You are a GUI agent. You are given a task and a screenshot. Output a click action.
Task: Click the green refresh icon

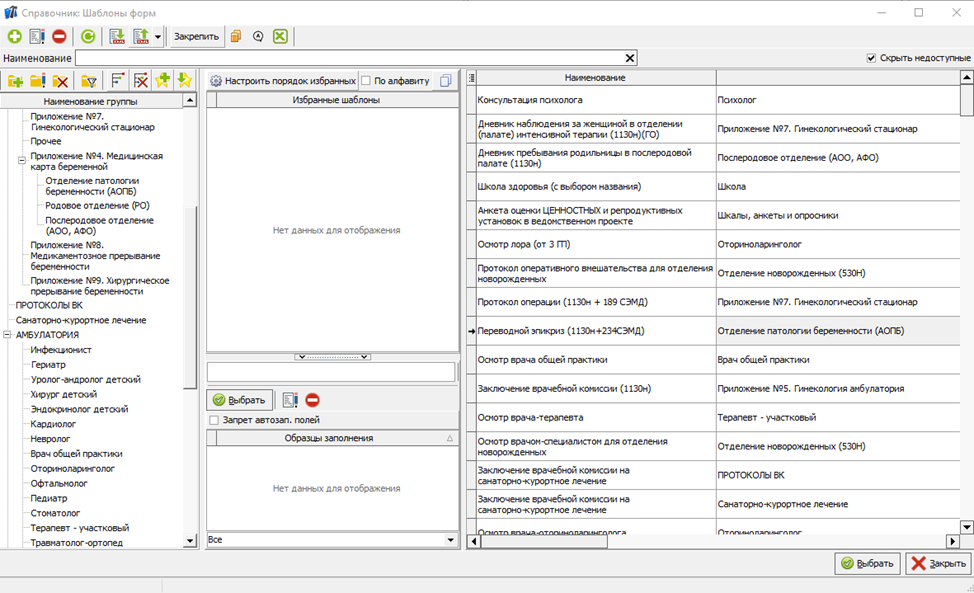(88, 37)
